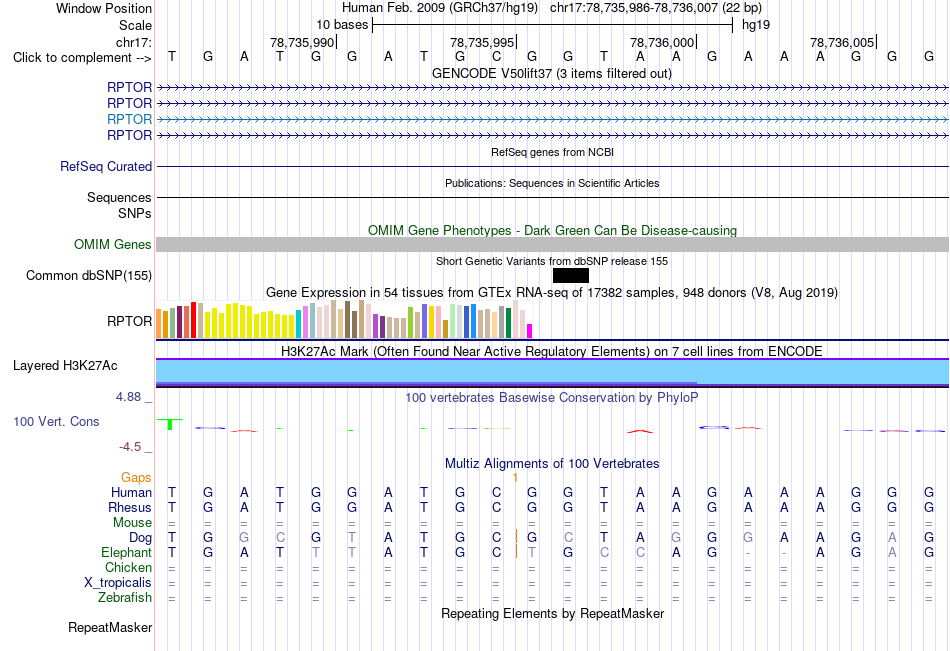
Task: Click the Elephant species label
Action: coord(126,553)
